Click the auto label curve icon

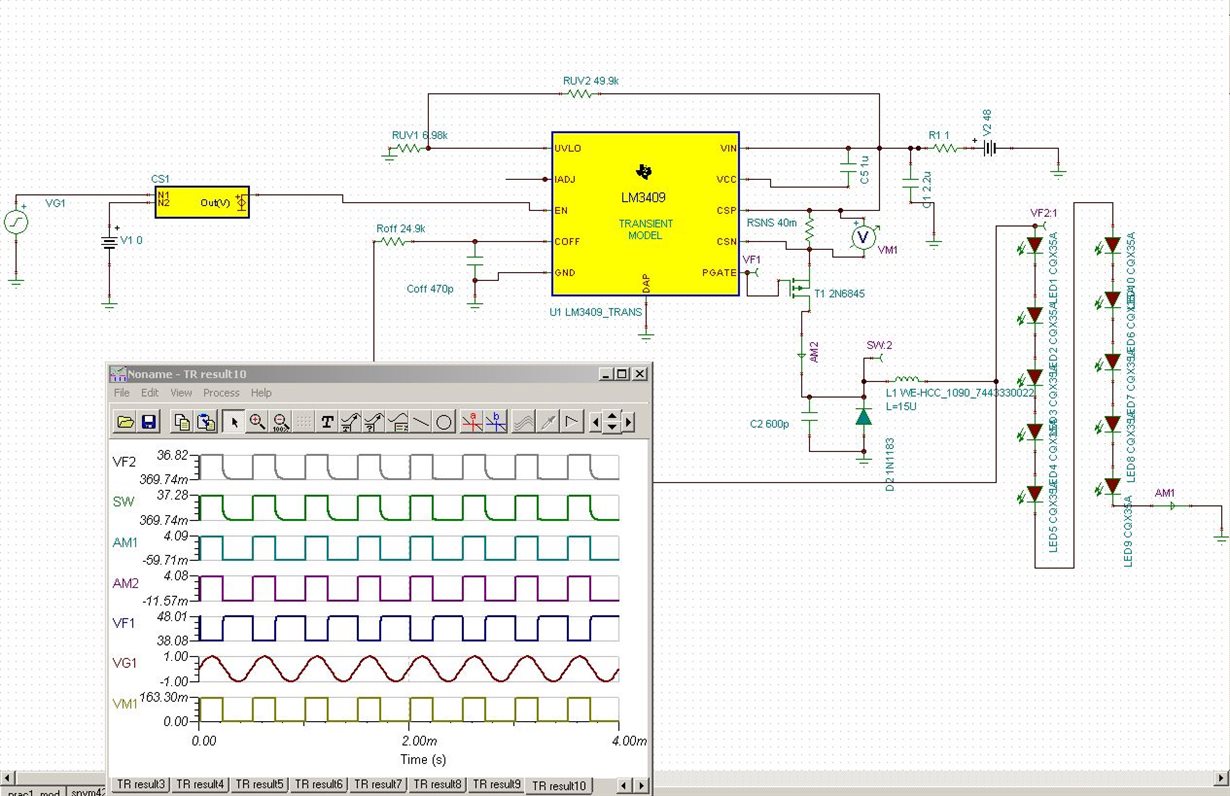point(350,422)
